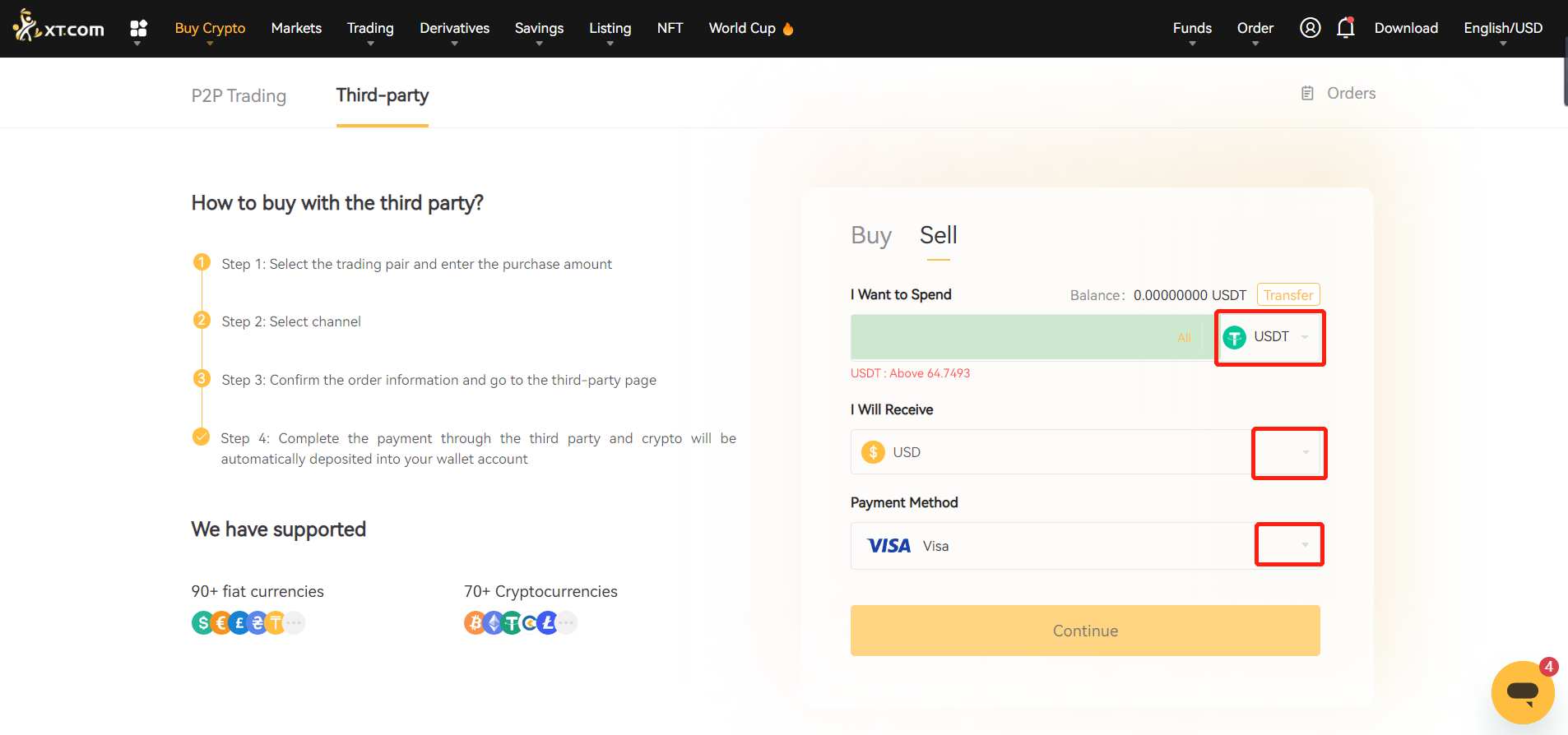Expand the Trading menu

(370, 29)
